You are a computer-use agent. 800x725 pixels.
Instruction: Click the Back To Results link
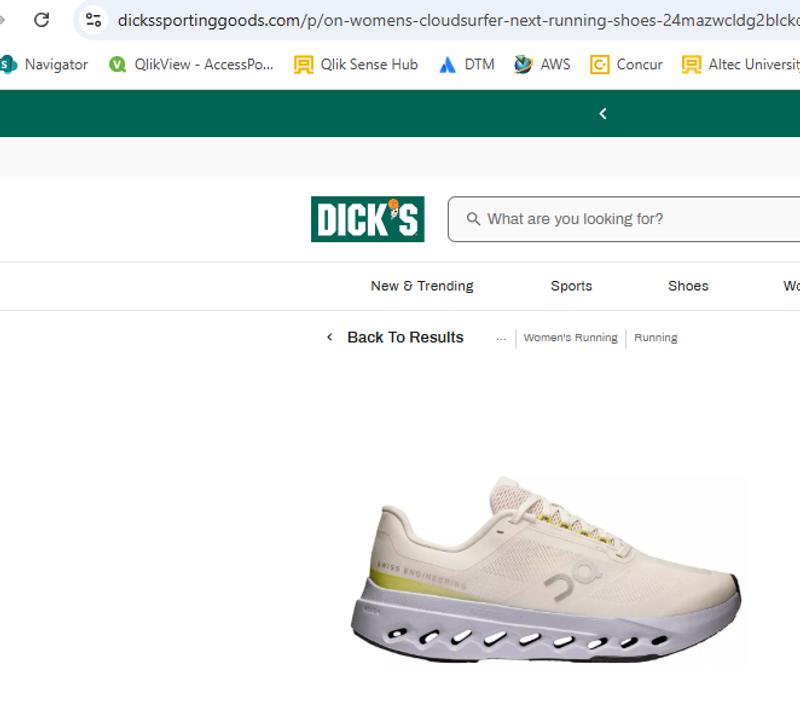pos(405,337)
